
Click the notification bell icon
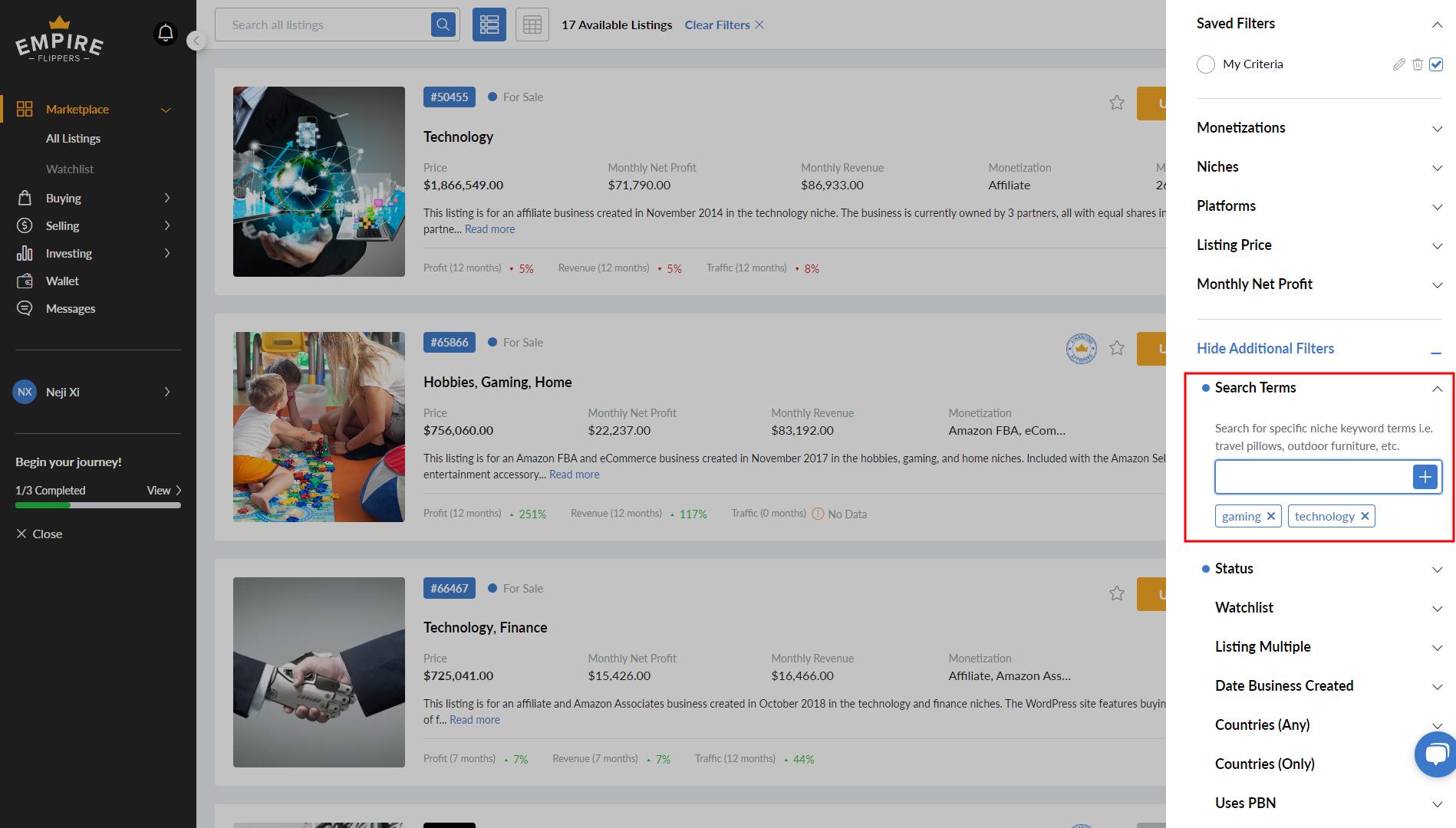[x=165, y=33]
